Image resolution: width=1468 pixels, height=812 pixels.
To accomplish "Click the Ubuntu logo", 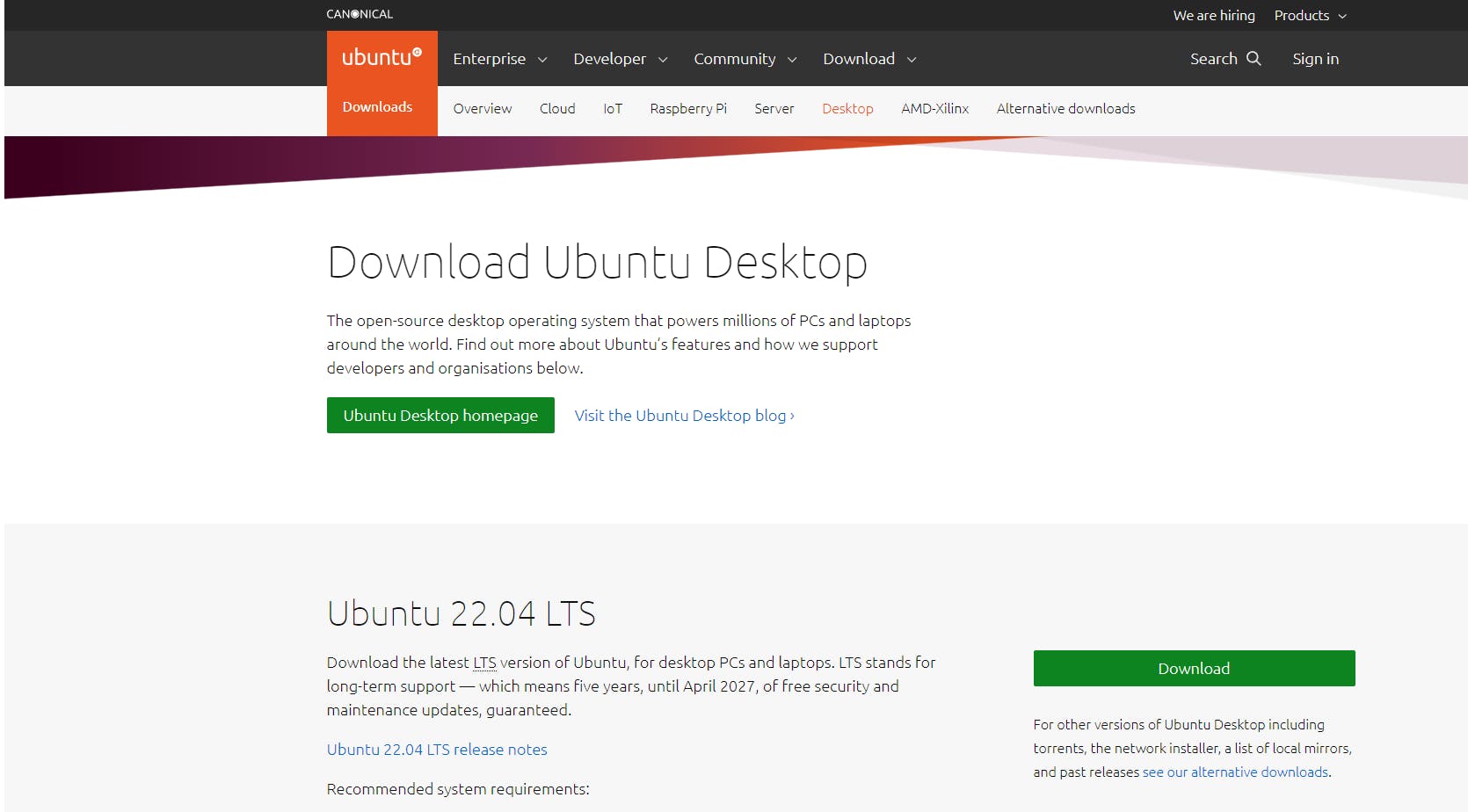I will click(x=382, y=58).
